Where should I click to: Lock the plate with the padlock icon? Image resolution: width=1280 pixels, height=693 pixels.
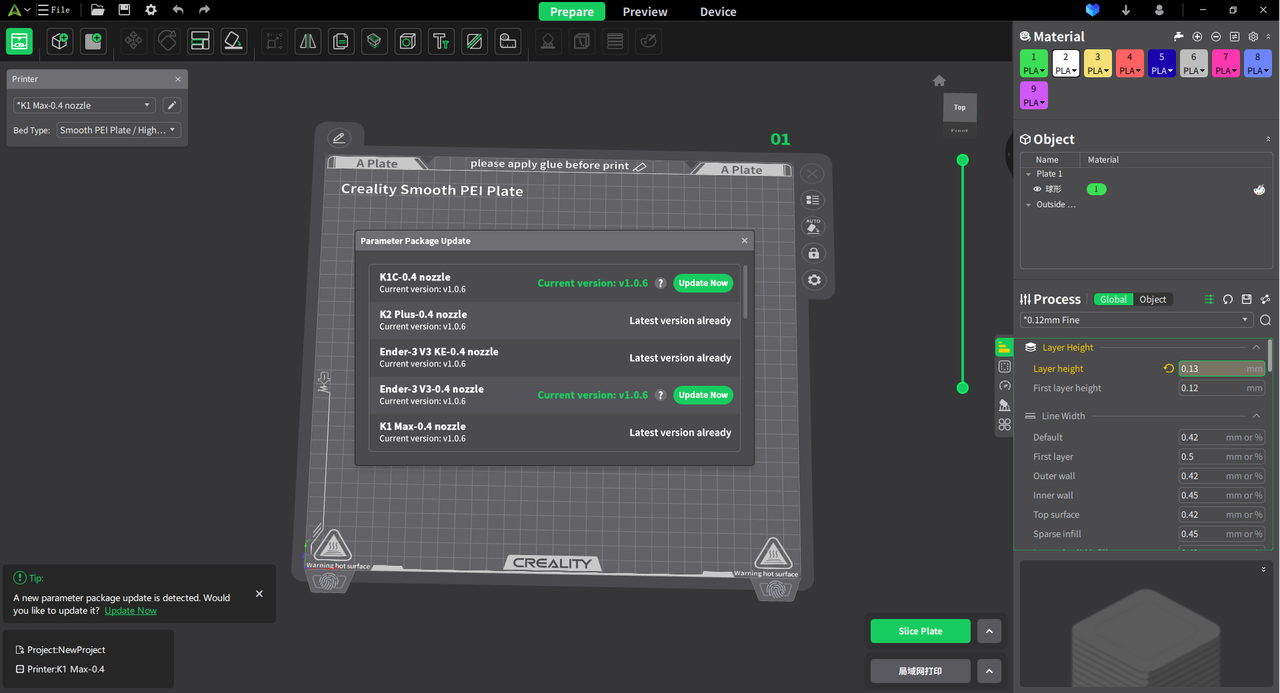[x=813, y=253]
